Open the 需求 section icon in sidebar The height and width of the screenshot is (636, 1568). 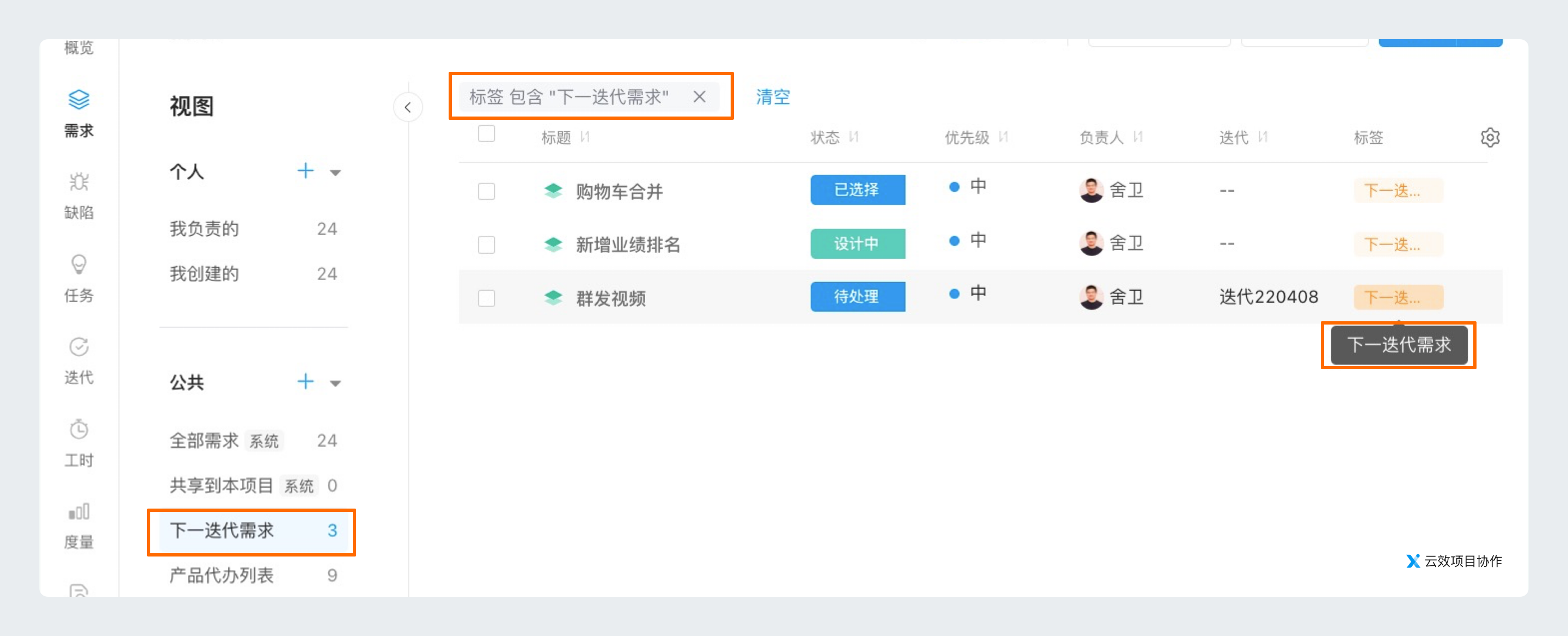78,99
